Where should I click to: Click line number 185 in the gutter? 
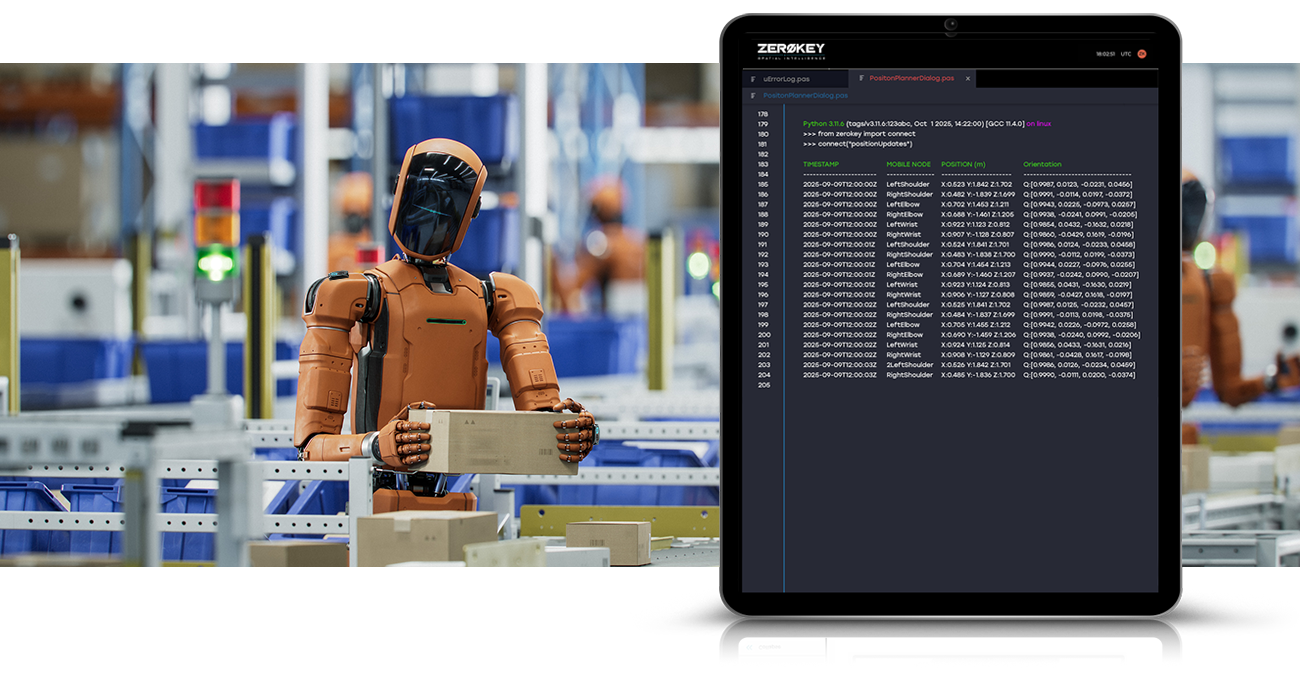coord(763,185)
